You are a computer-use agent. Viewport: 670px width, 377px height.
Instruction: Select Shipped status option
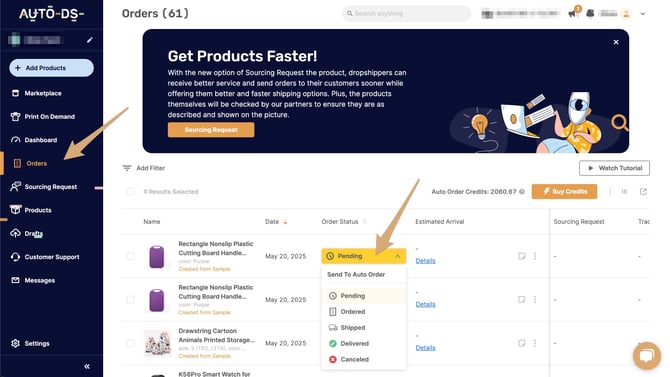[364, 327]
